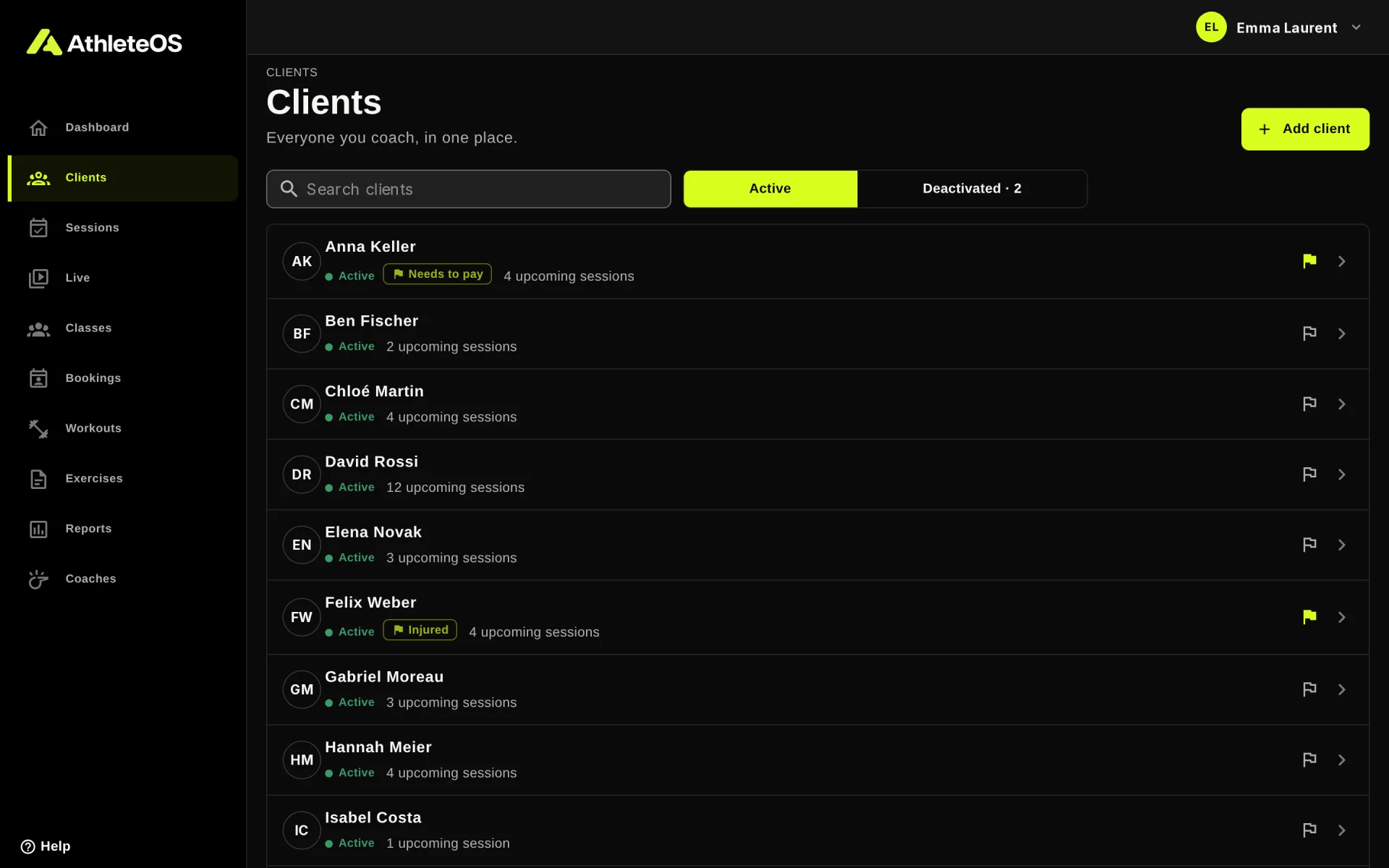The height and width of the screenshot is (868, 1389).
Task: Click the "12 upcoming sessions" text
Action: pos(456,488)
